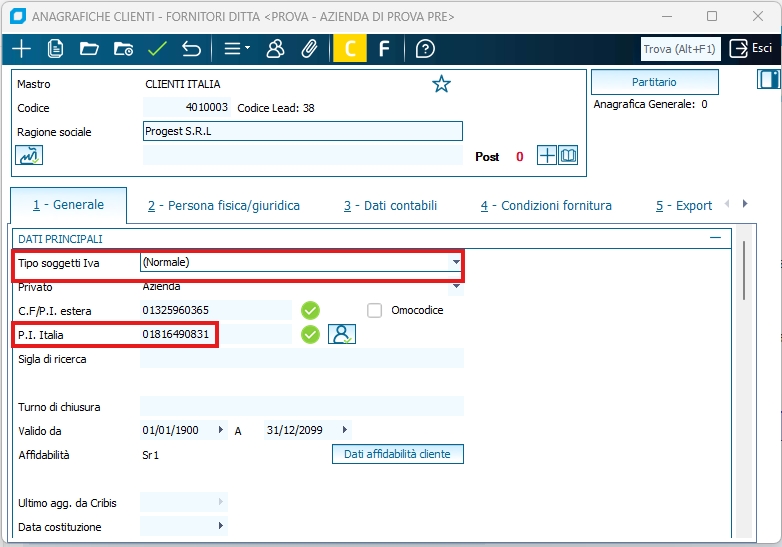This screenshot has height=547, width=782.
Task: Switch to 2 - Persona fisica/giuridica tab
Action: [224, 206]
